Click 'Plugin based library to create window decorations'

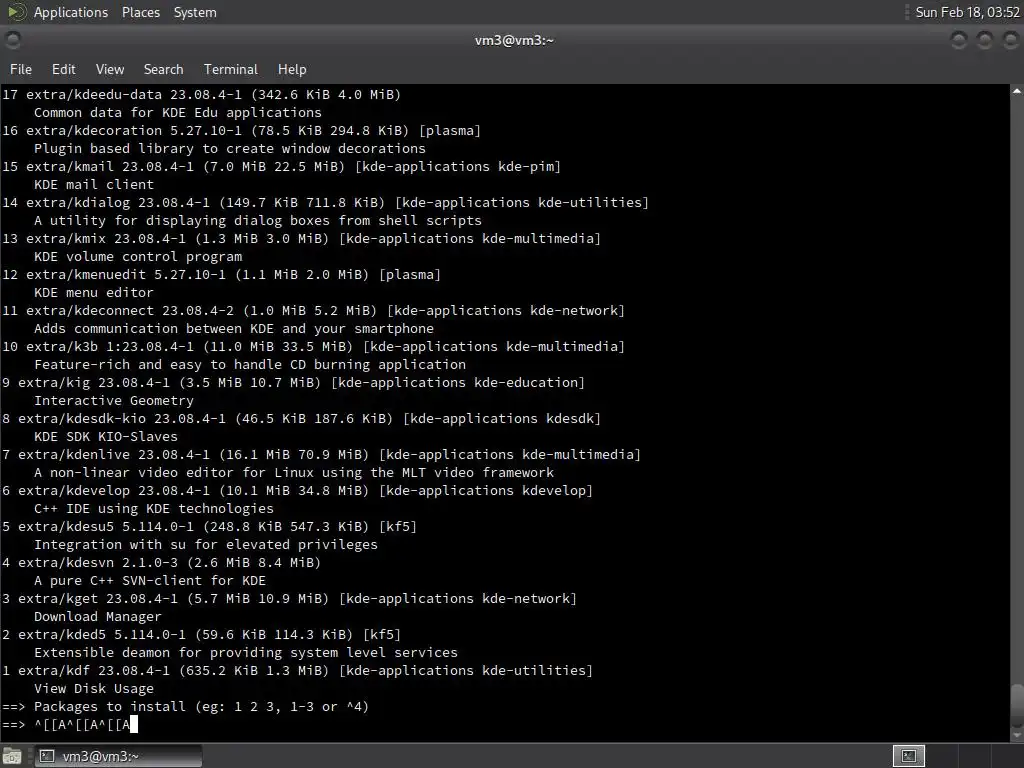click(230, 148)
